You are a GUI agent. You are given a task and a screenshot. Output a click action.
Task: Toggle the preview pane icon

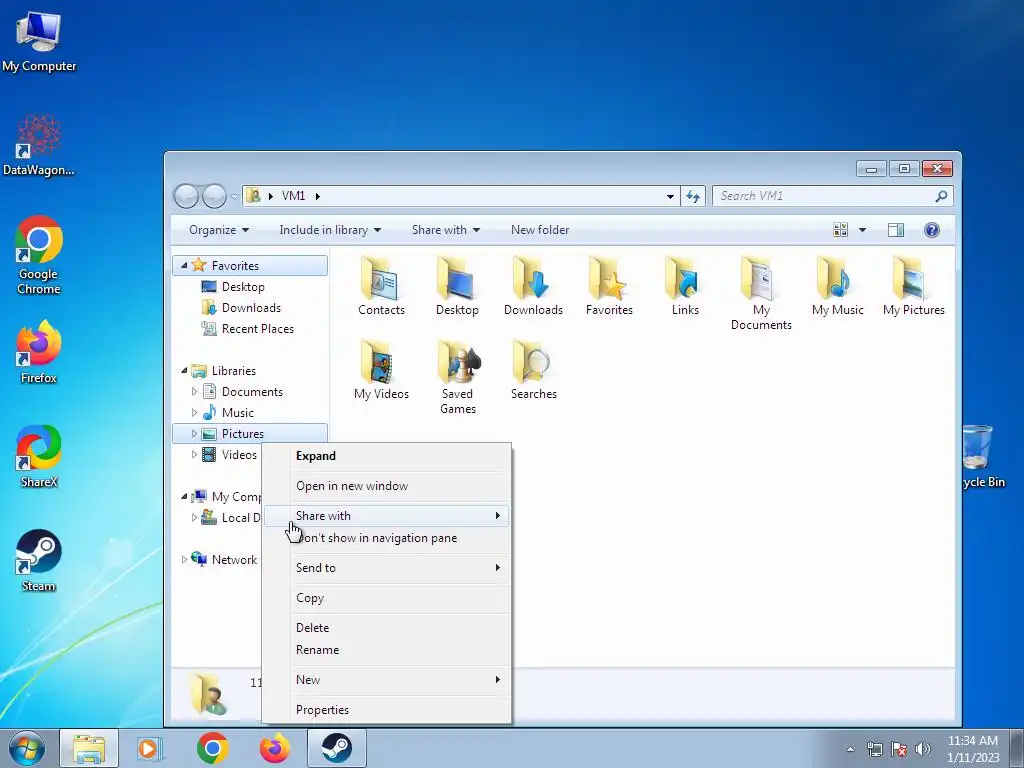895,230
